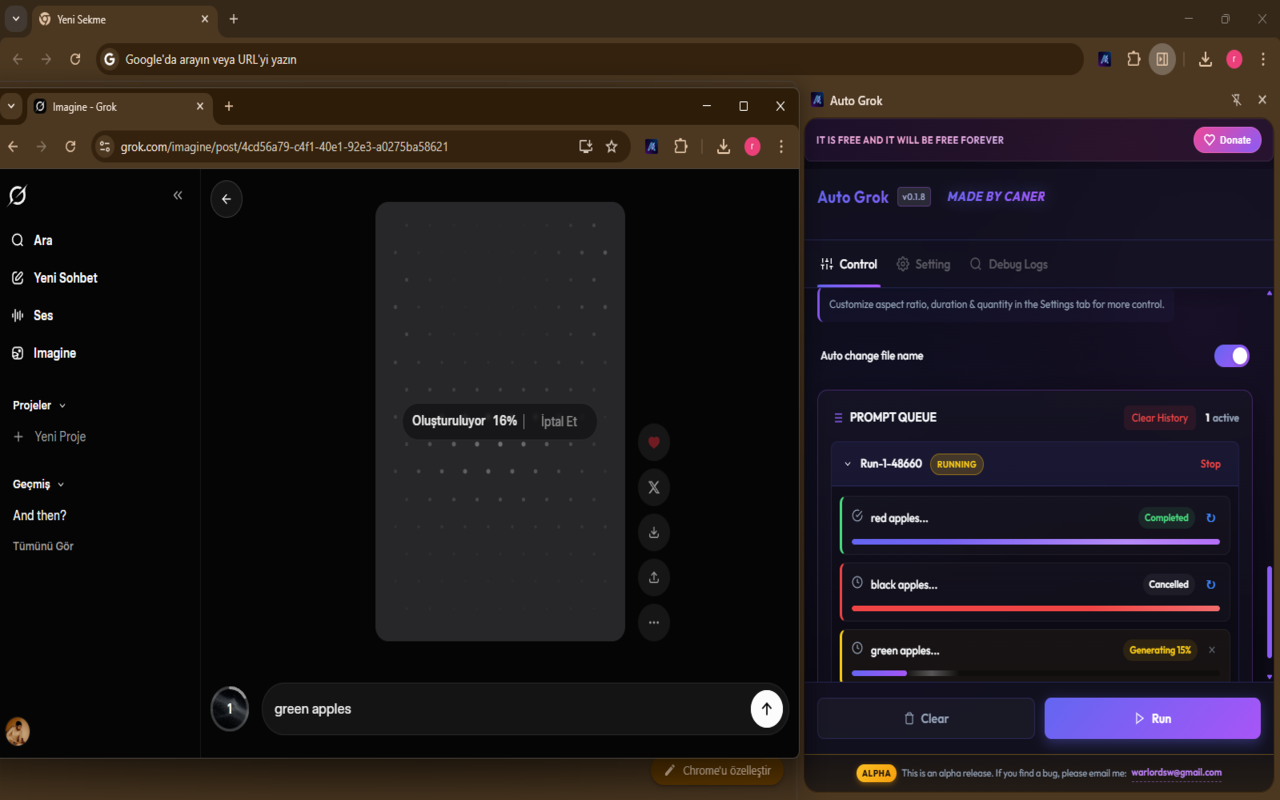1280x800 pixels.
Task: Open Imagine in Grok sidebar
Action: point(44,353)
